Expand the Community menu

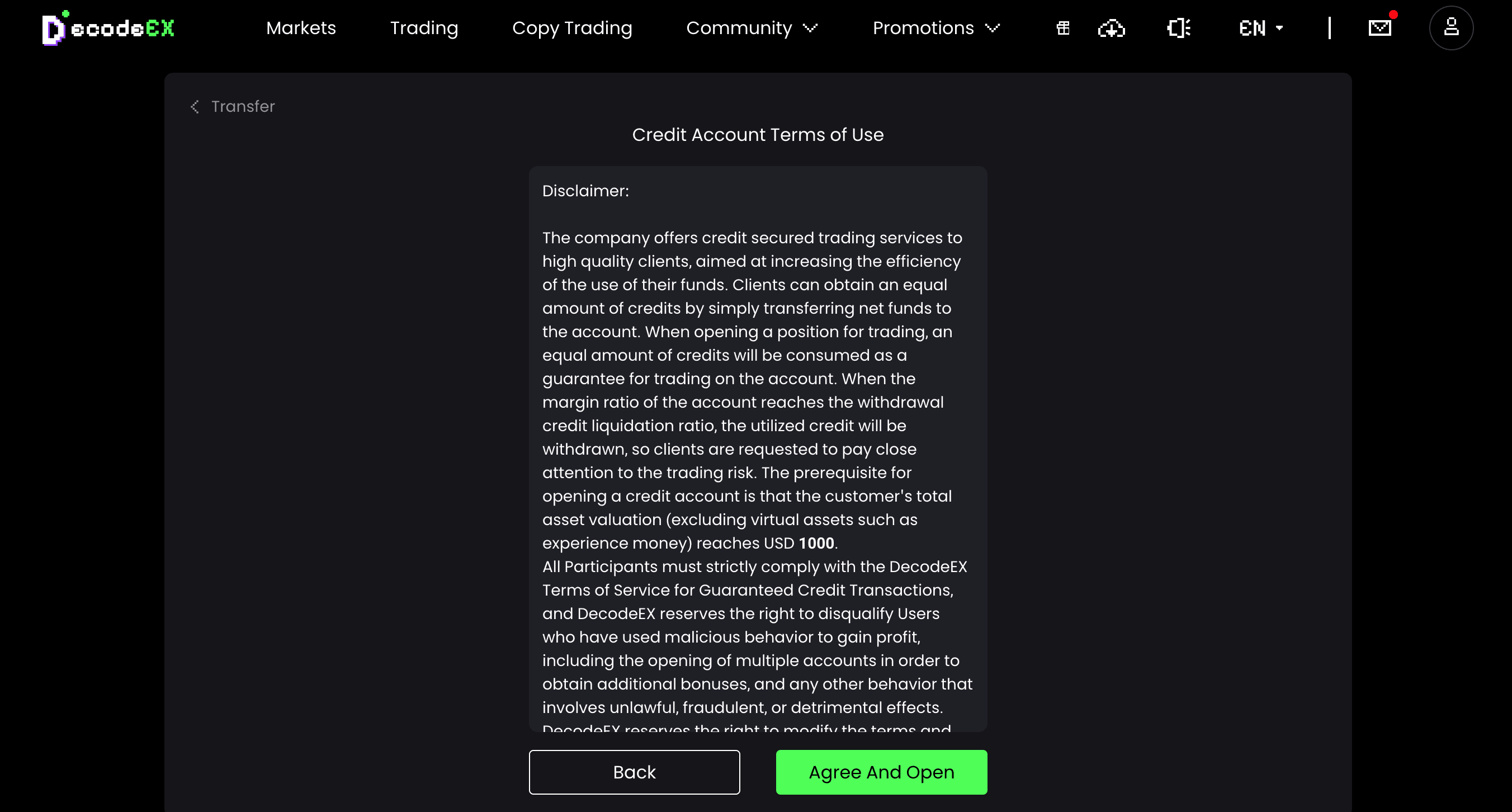(752, 27)
